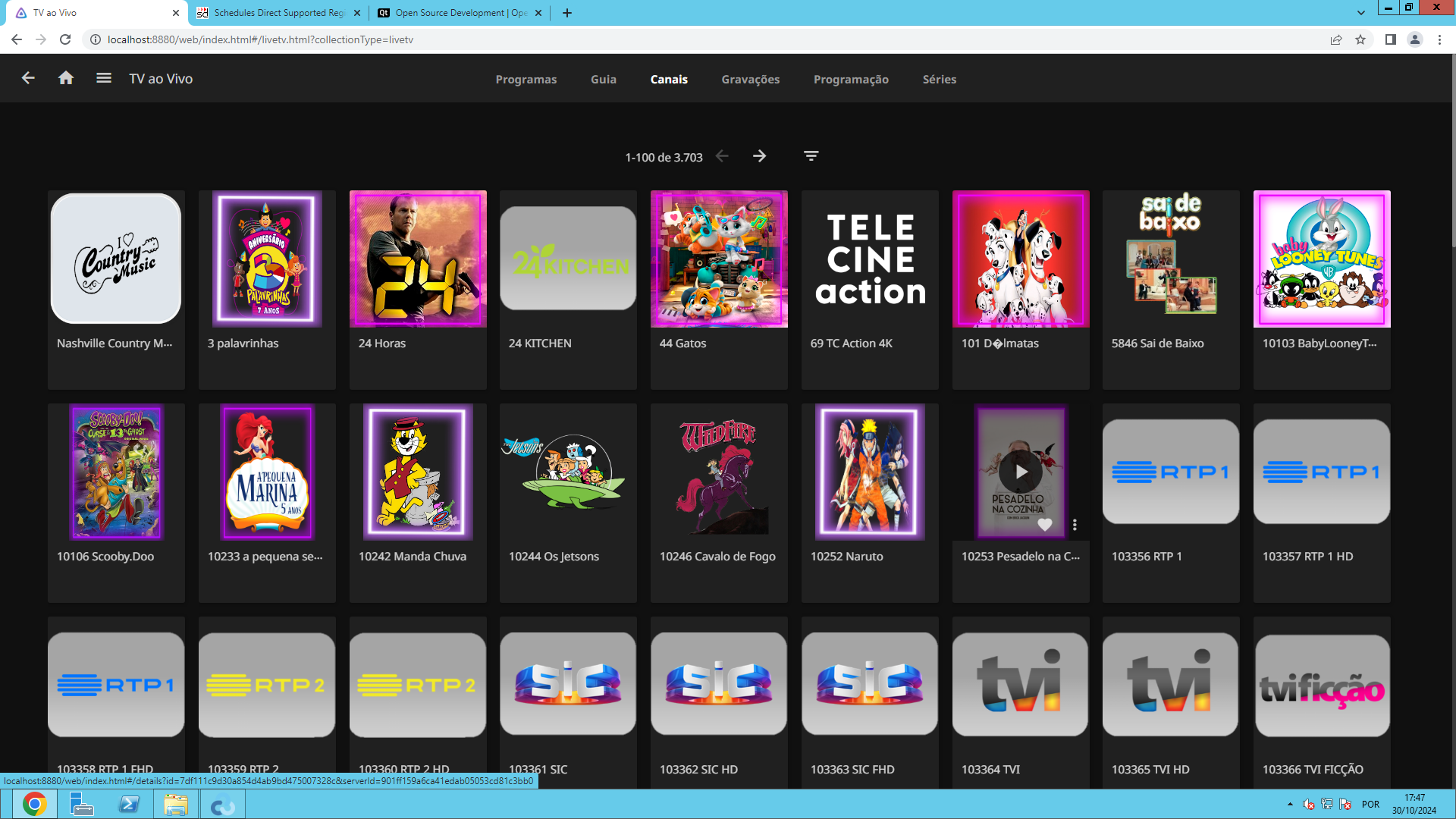The height and width of the screenshot is (819, 1456).
Task: Favorite Pesadelo na Cozinha with heart icon
Action: pos(1045,525)
